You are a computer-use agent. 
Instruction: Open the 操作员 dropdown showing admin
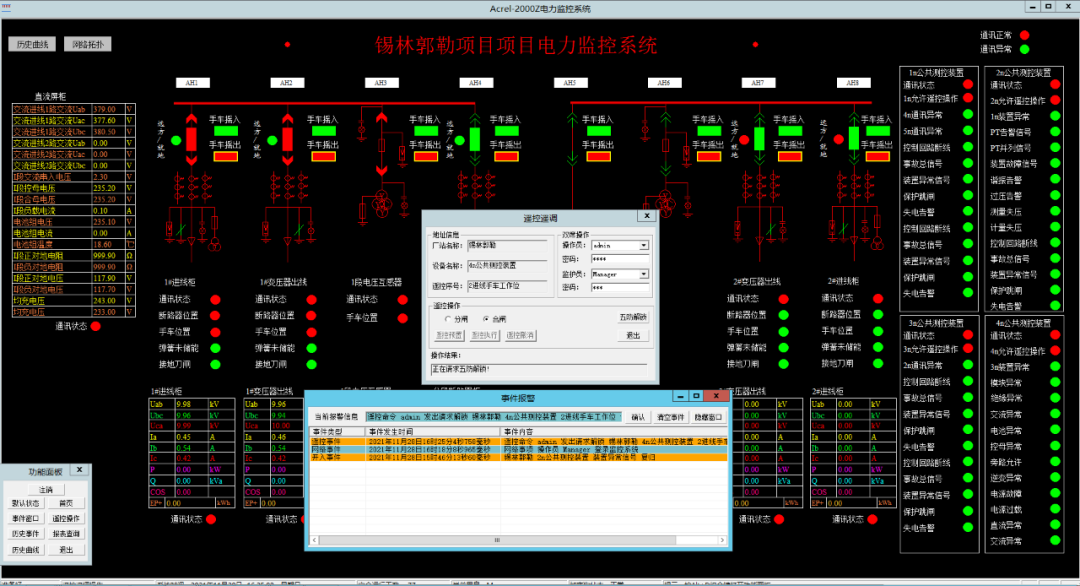[x=642, y=245]
